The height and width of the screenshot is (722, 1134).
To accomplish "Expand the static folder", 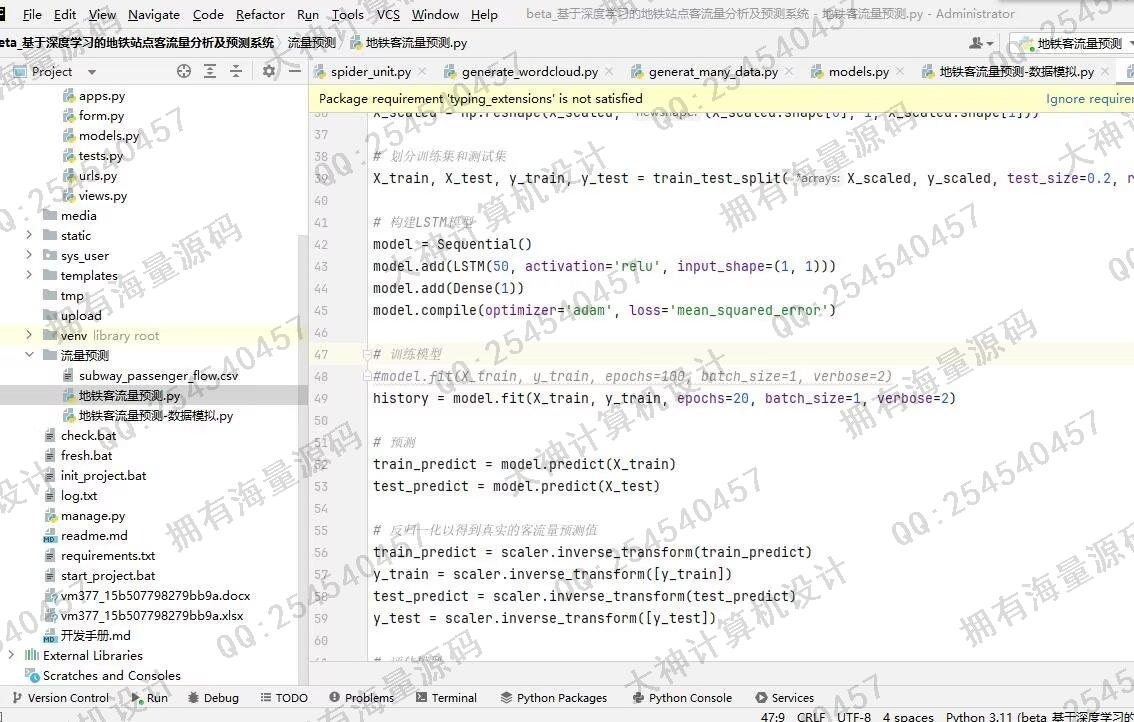I will tap(29, 235).
